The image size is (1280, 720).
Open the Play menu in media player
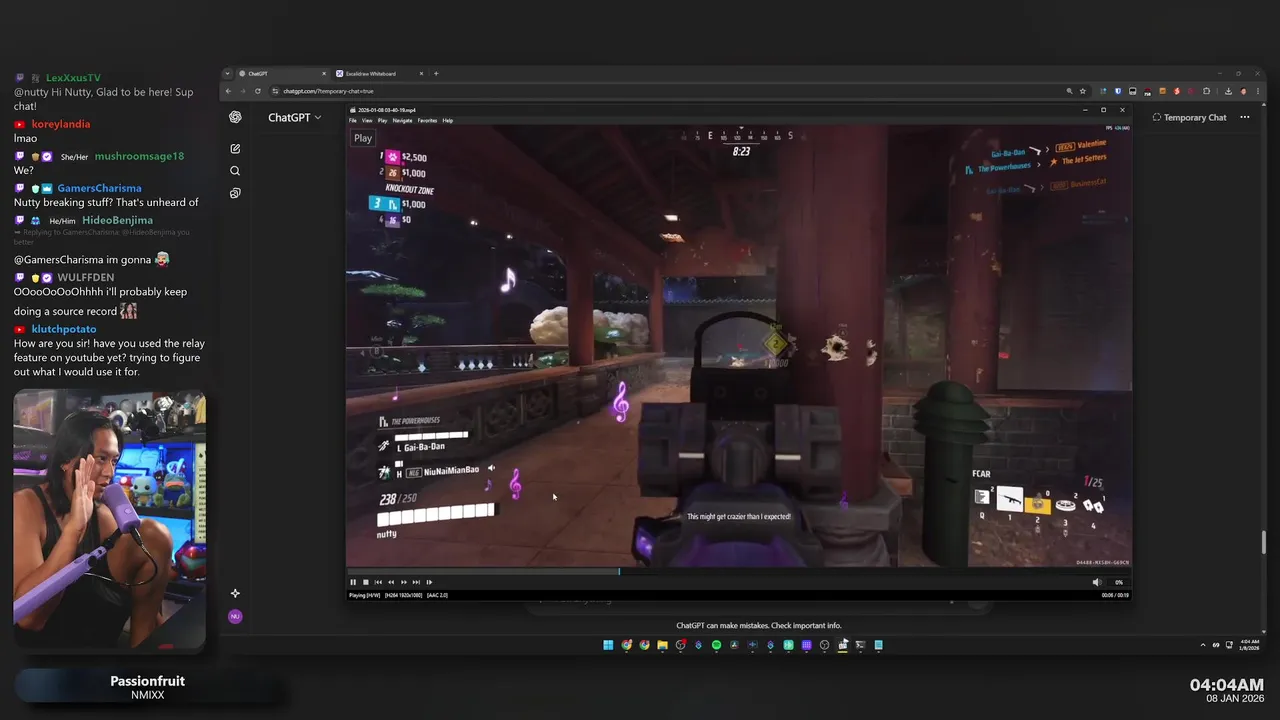pyautogui.click(x=382, y=120)
